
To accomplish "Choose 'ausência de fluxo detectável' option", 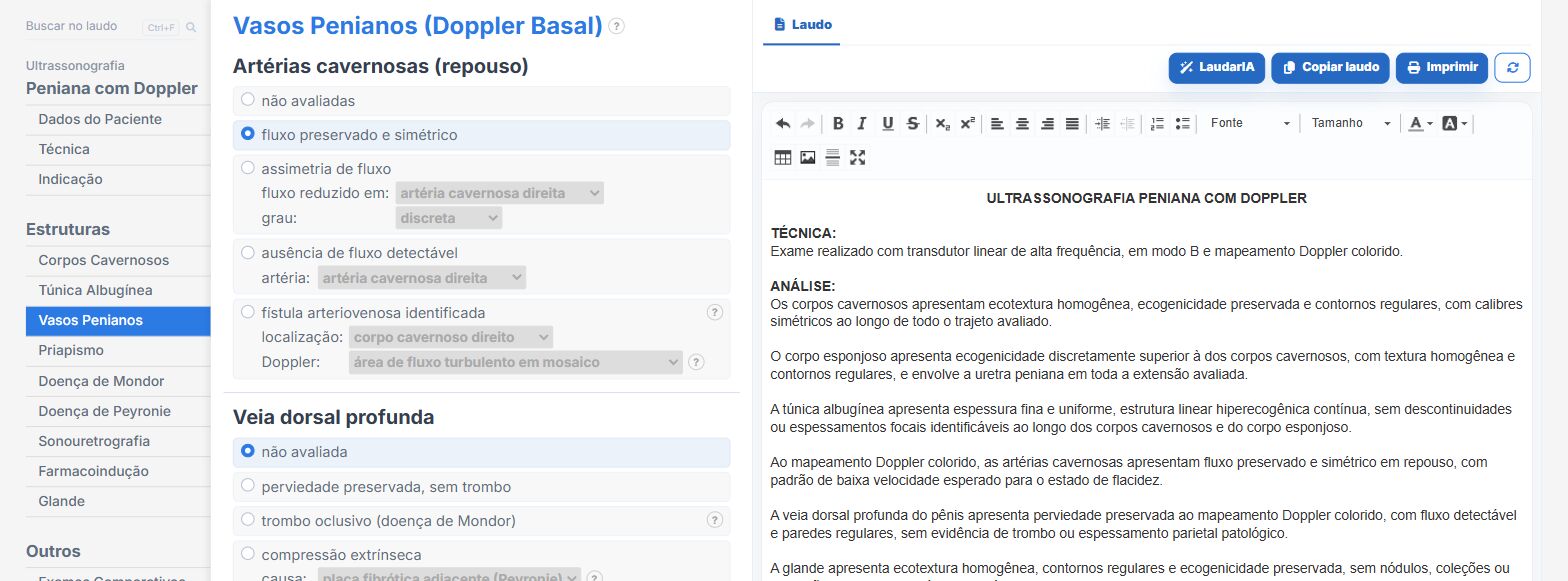I will click(248, 253).
